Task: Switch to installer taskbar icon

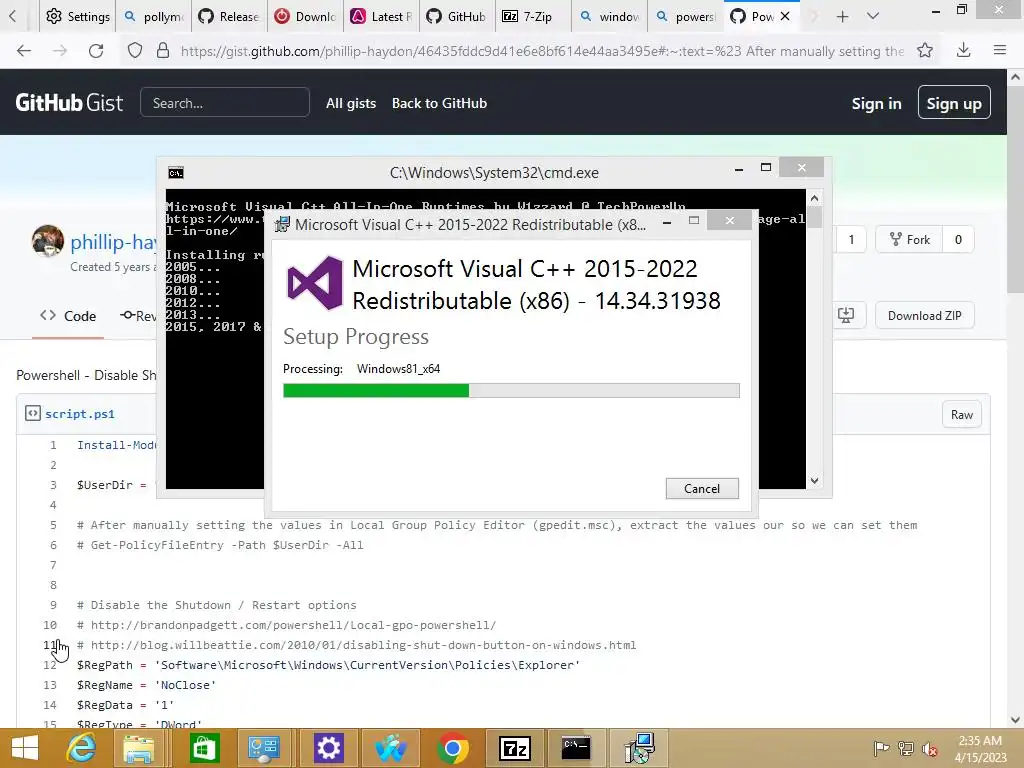Action: pyautogui.click(x=638, y=748)
